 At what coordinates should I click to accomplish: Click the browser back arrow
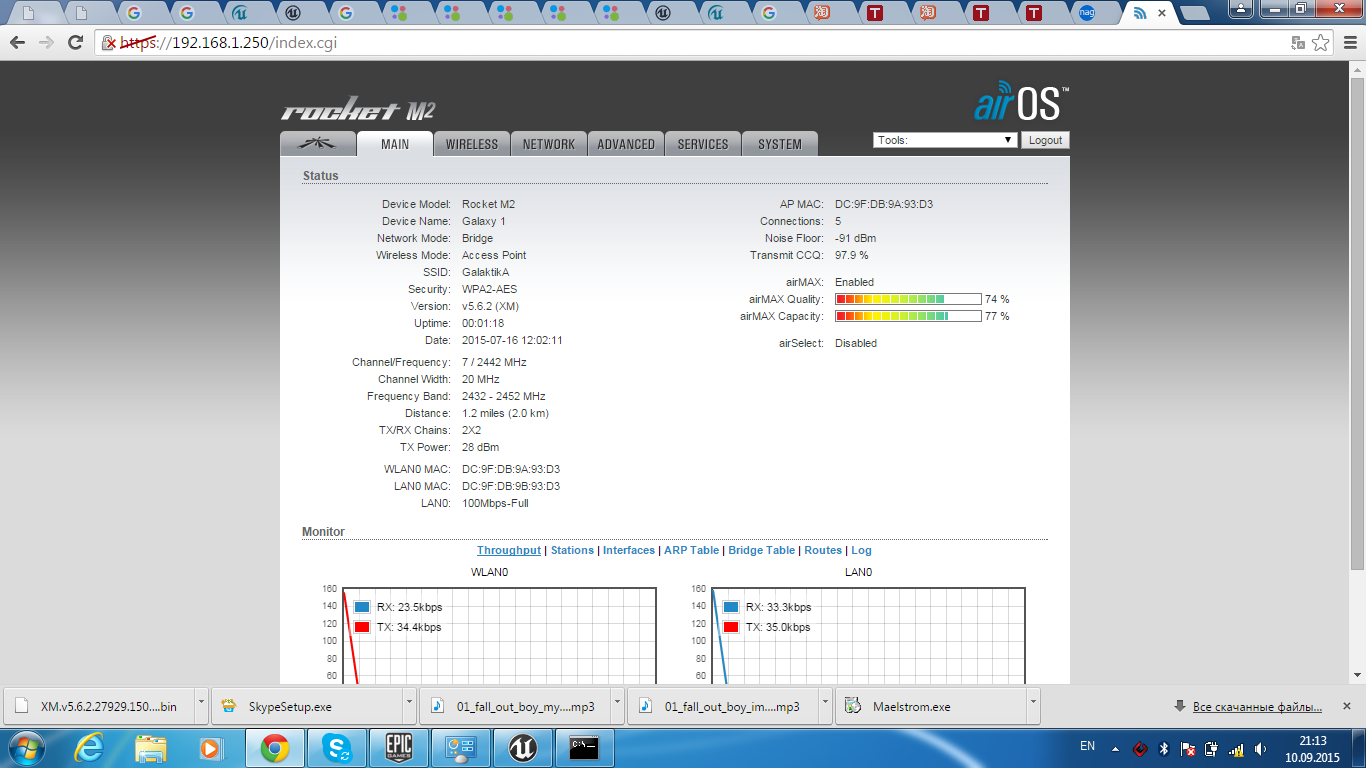17,42
